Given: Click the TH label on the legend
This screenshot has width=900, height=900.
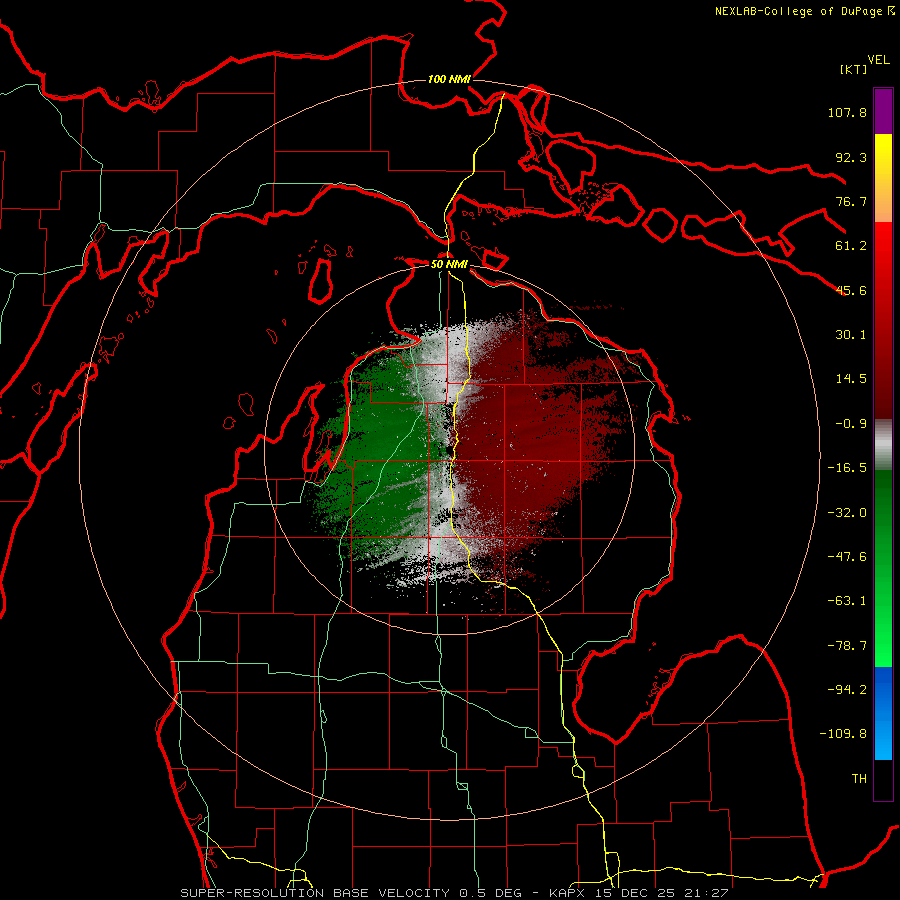Looking at the screenshot, I should 859,779.
